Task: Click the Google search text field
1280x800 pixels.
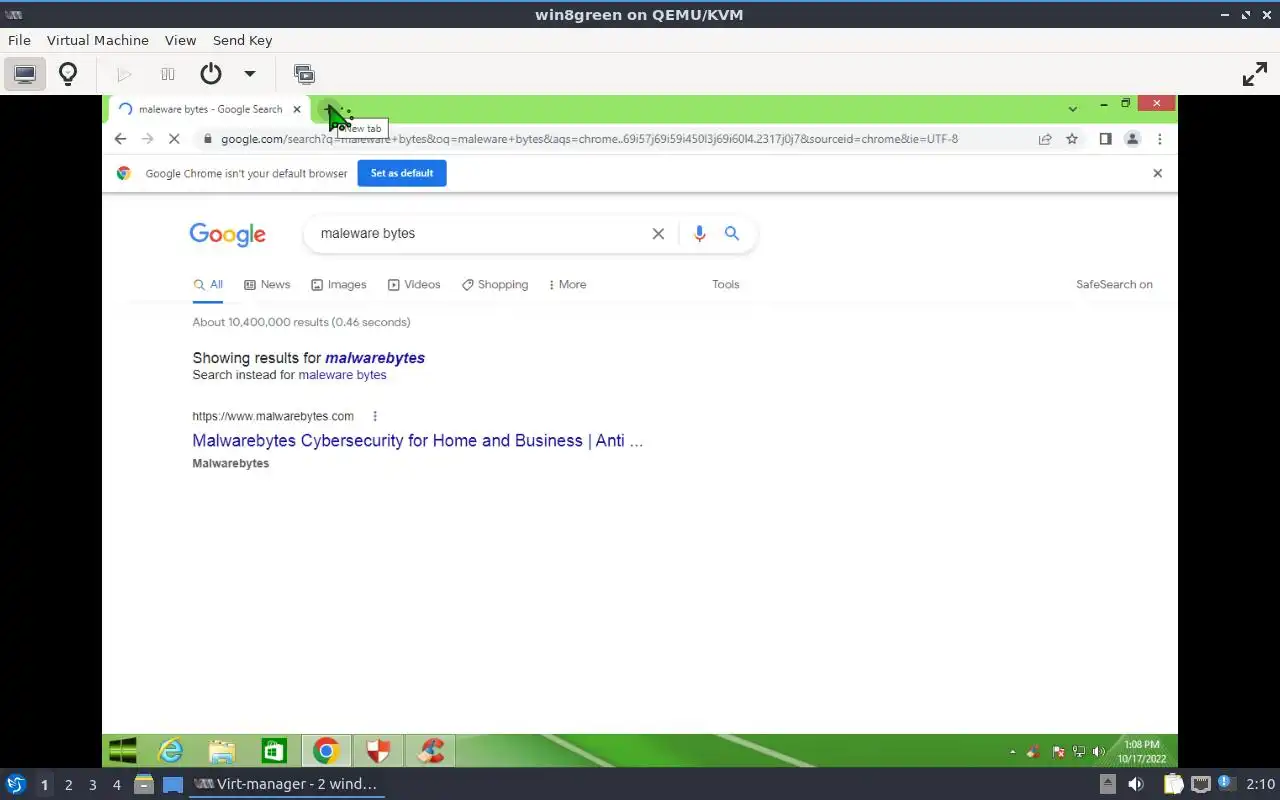Action: pyautogui.click(x=480, y=233)
